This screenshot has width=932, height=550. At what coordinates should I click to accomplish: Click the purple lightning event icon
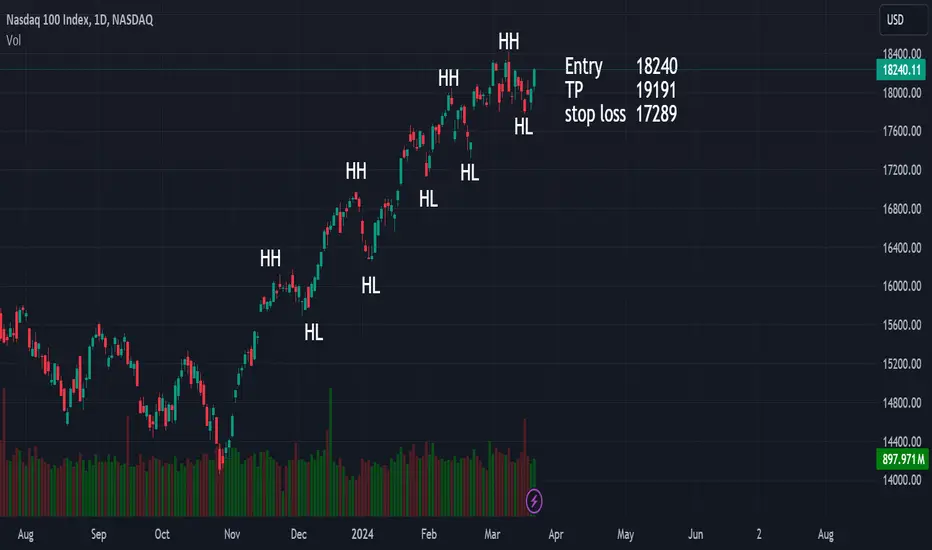[x=534, y=501]
